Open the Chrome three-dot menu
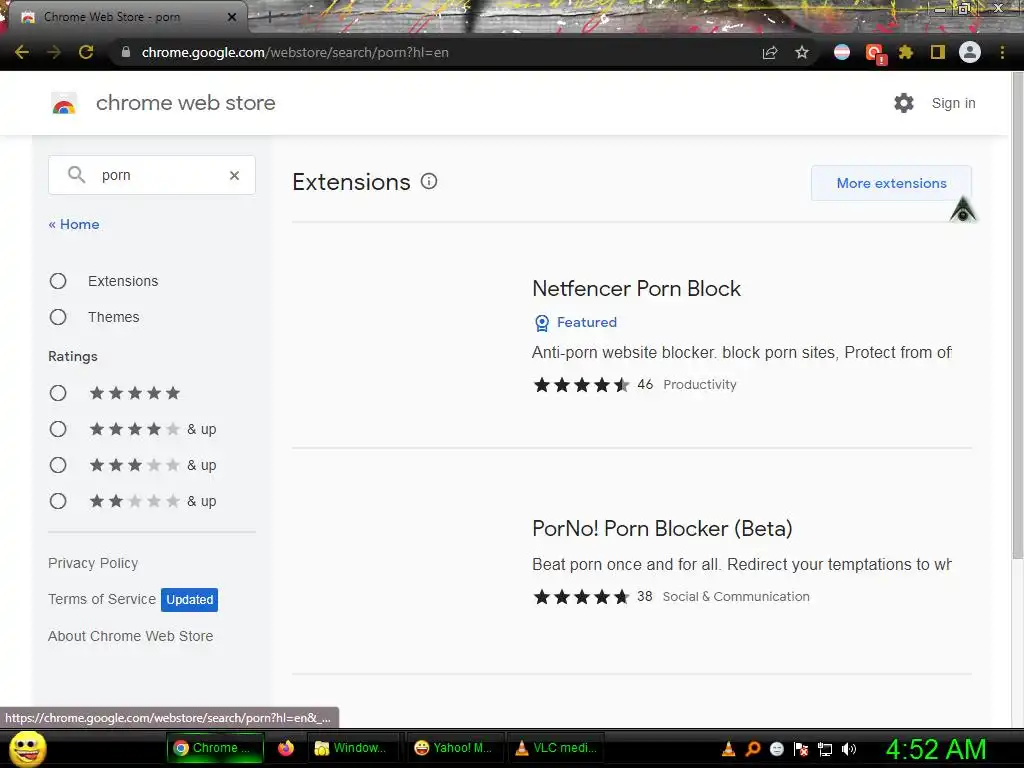Screen dimensions: 1024x768 1002,52
